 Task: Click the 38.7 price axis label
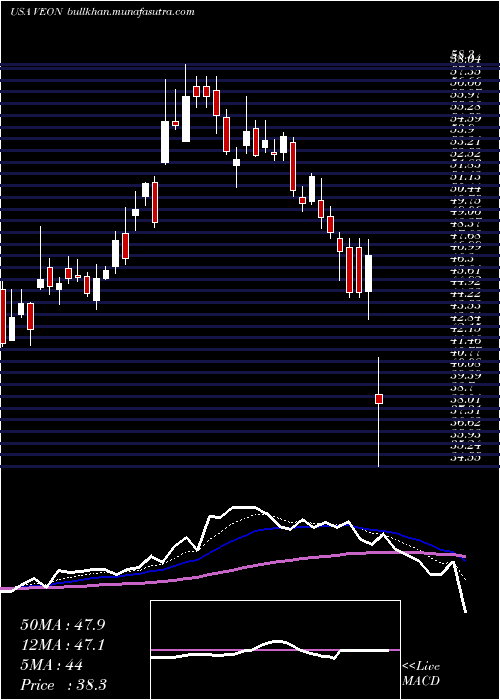(462, 388)
